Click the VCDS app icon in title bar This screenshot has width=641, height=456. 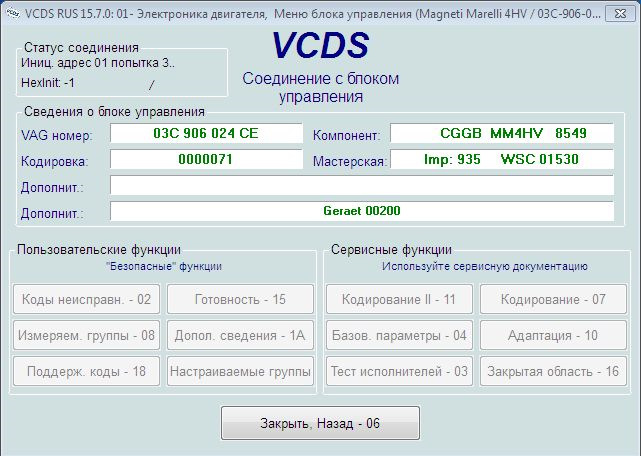(12, 14)
